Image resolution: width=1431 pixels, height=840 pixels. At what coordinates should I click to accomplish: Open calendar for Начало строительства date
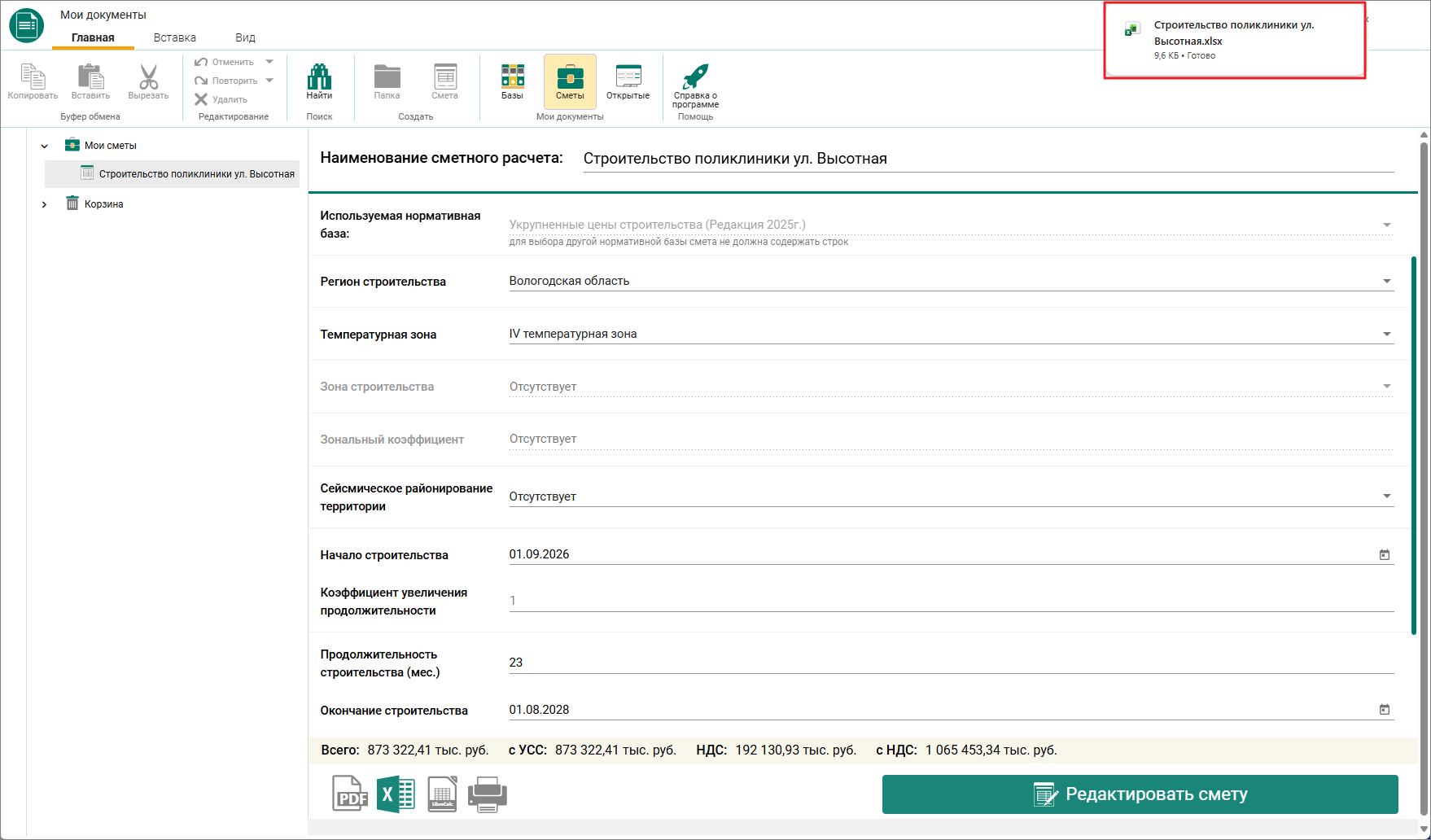click(1384, 554)
